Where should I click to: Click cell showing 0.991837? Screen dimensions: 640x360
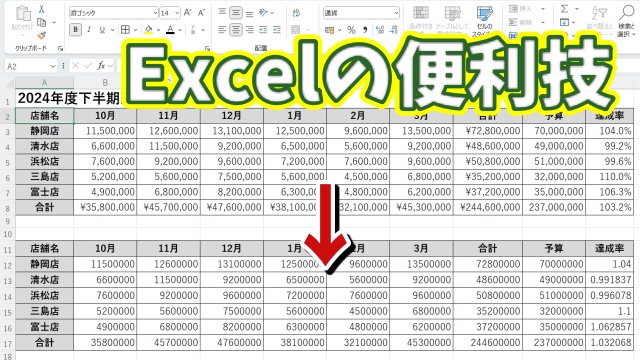[x=609, y=280]
